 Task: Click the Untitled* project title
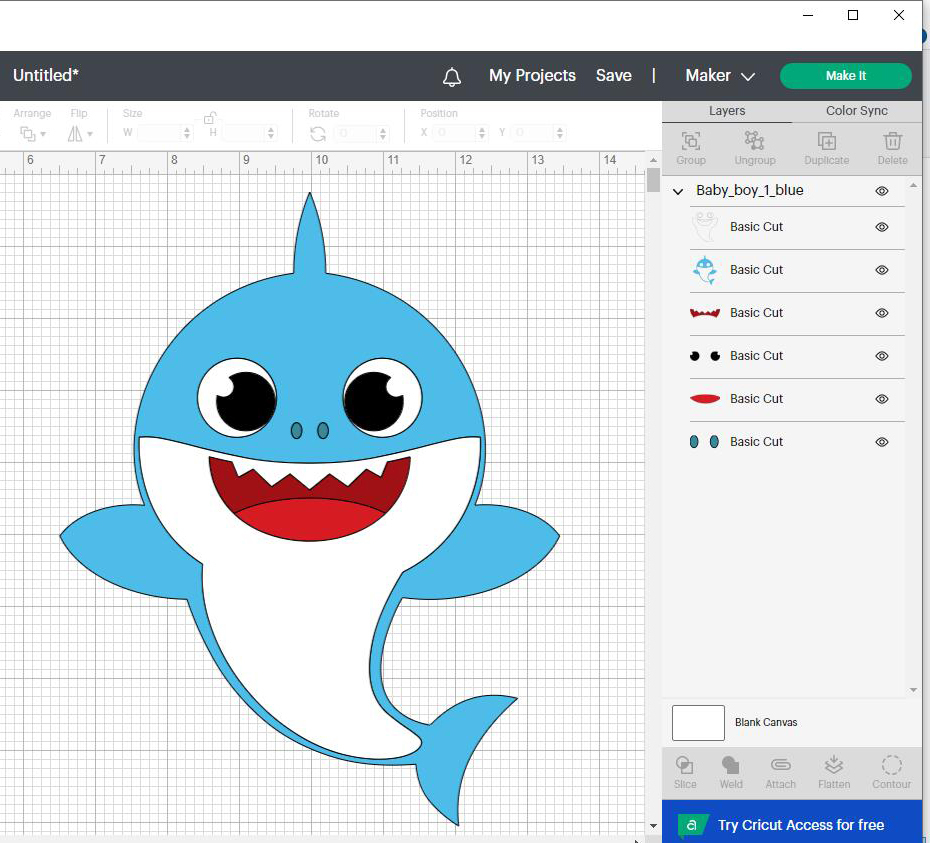(x=46, y=75)
